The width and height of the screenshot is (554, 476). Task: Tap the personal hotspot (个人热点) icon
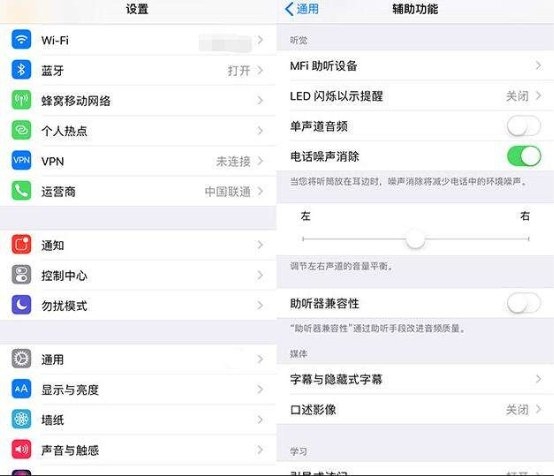click(21, 130)
